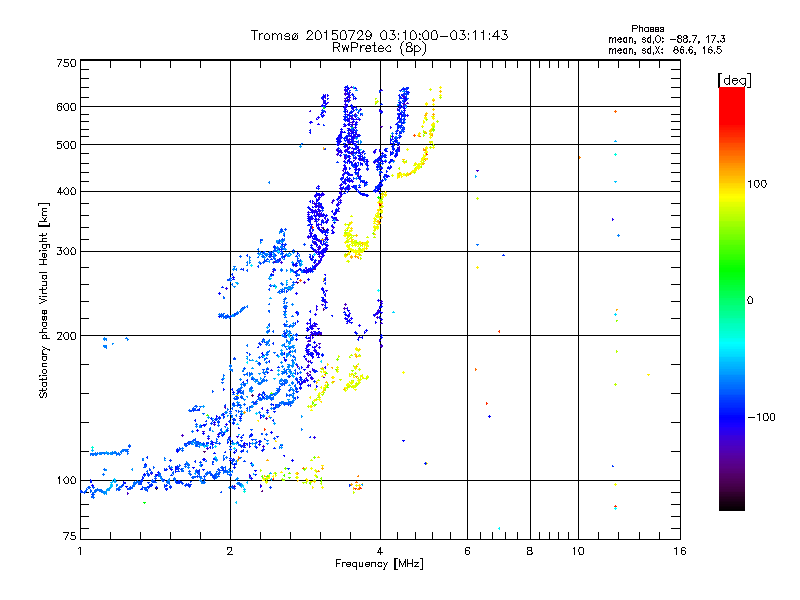Click the x-axis tick label '2'
The width and height of the screenshot is (800, 600).
tap(230, 551)
